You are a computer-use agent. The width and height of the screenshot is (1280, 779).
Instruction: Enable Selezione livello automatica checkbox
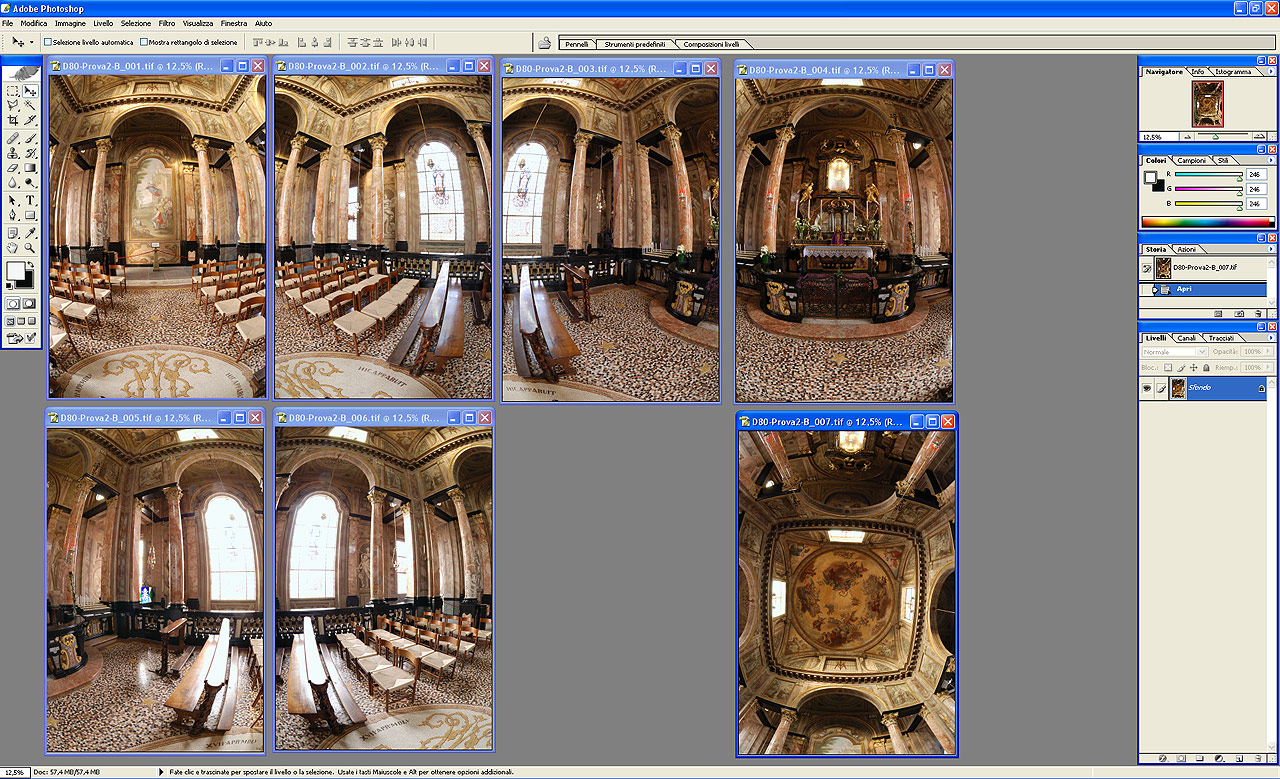[48, 43]
